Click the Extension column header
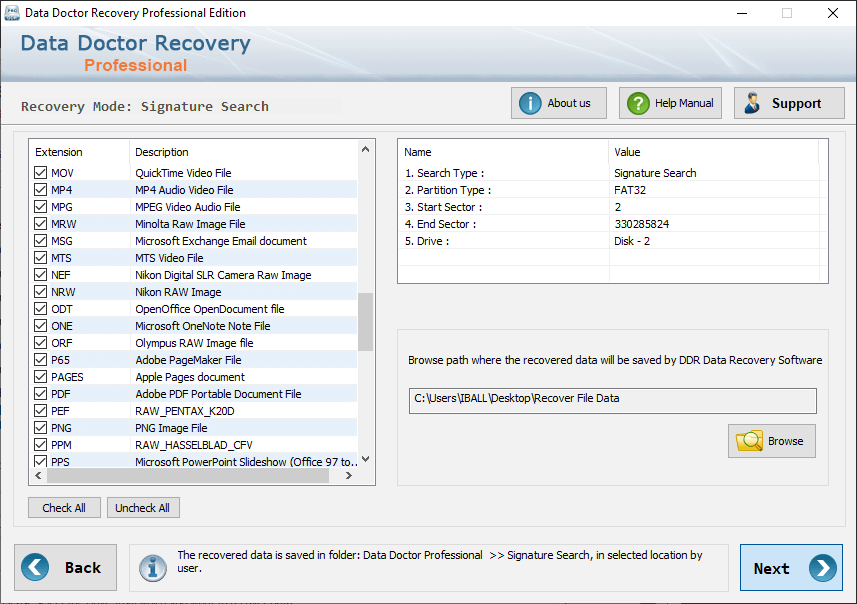This screenshot has width=857, height=604. (79, 152)
